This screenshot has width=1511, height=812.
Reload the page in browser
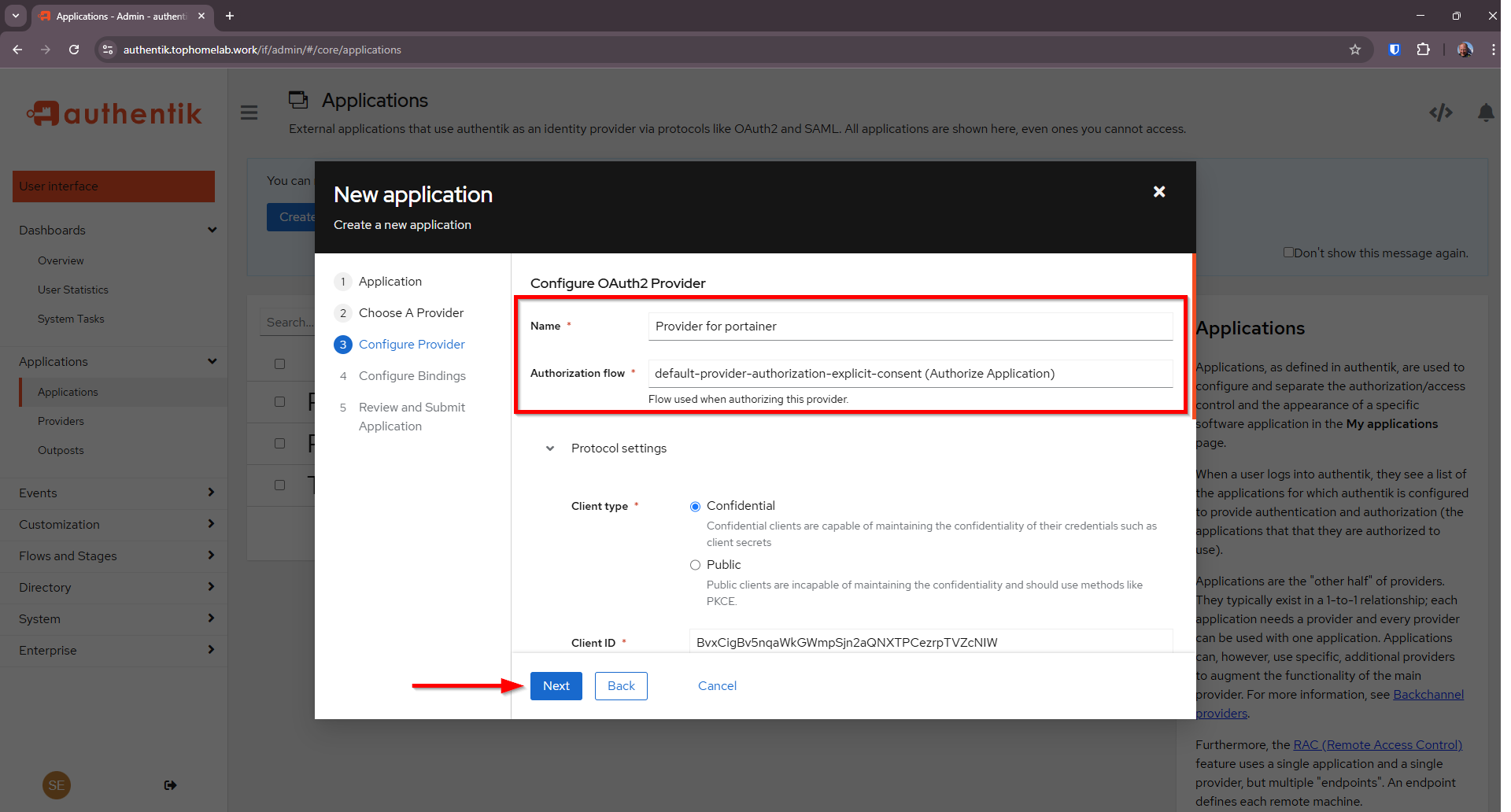[74, 50]
